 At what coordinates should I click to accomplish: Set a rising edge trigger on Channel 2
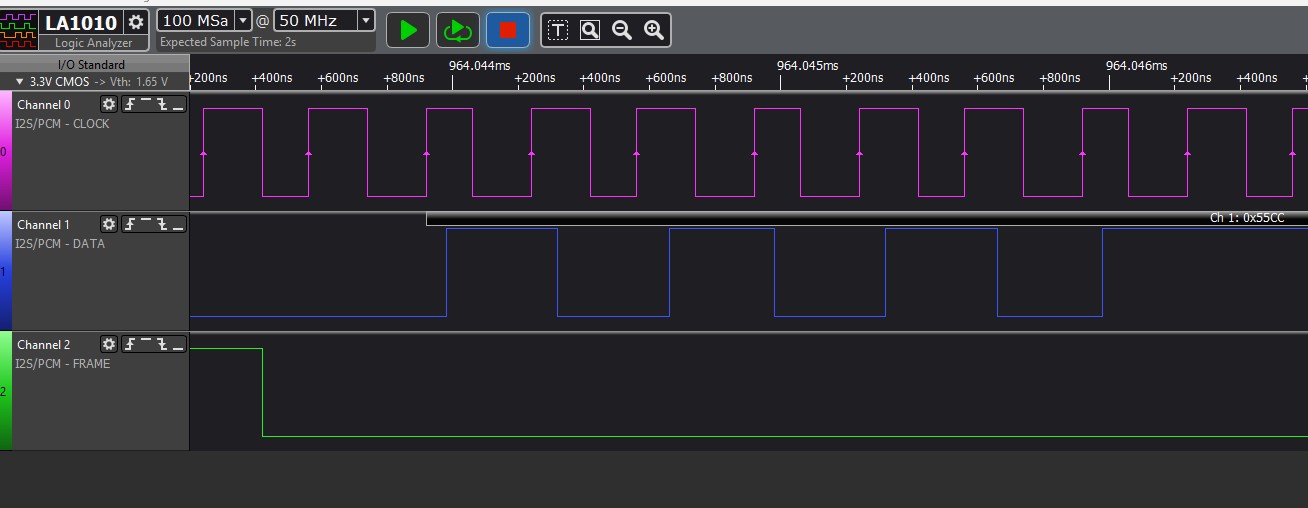(x=130, y=345)
